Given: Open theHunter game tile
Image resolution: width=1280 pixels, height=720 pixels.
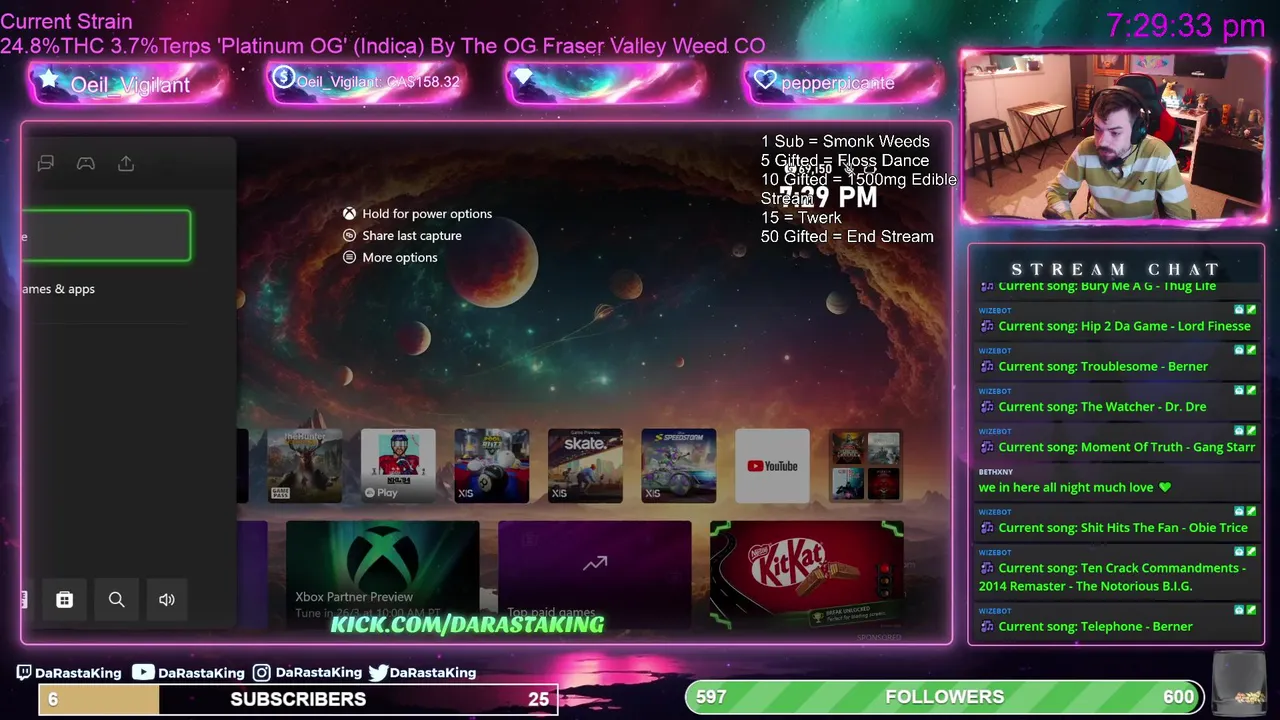Looking at the screenshot, I should click(305, 466).
